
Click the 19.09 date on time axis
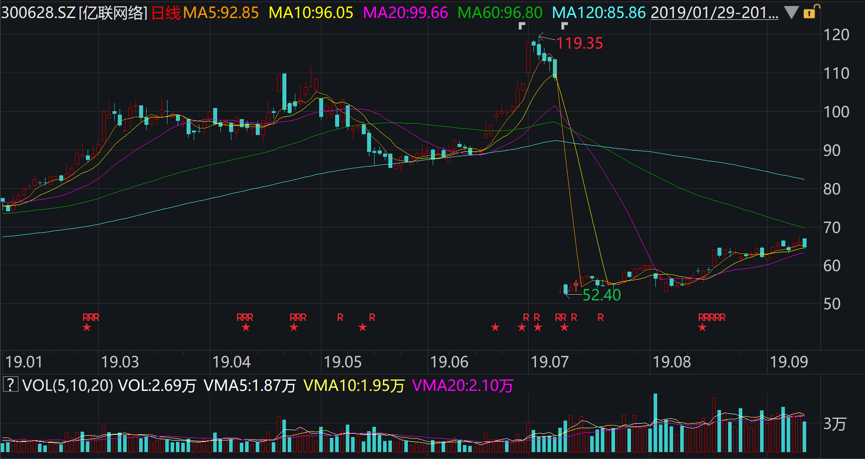click(x=790, y=360)
